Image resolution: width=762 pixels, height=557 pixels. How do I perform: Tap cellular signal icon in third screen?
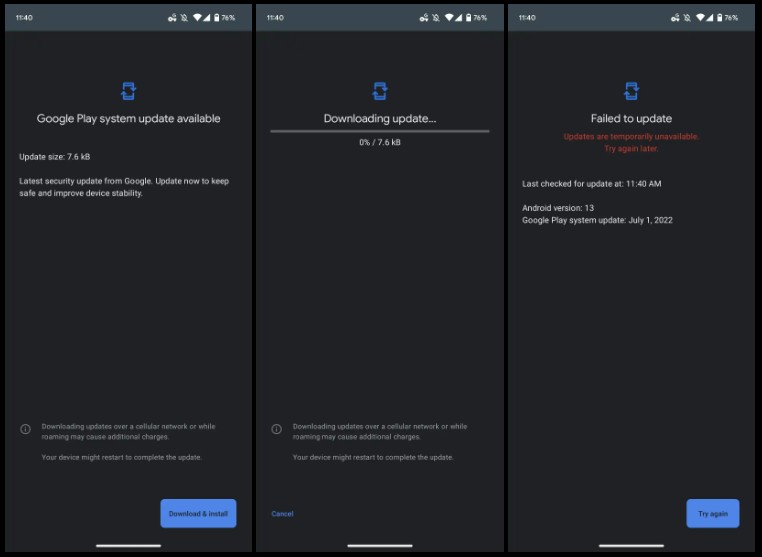tap(710, 17)
